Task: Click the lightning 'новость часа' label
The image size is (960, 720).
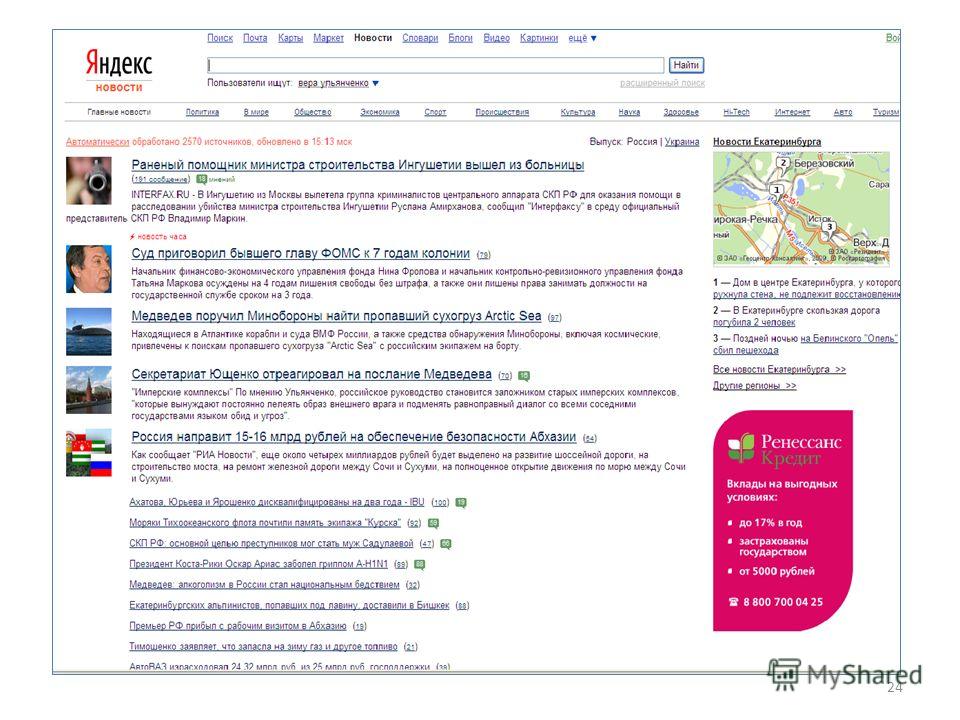Action: pos(158,237)
